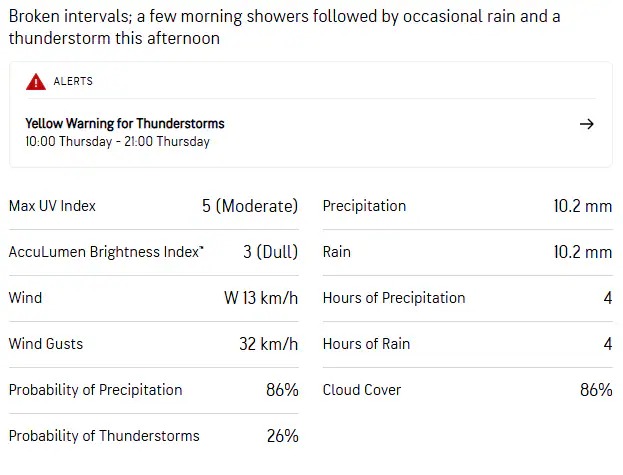Open the Yellow Warning for Thunderstorms alert

pos(125,124)
